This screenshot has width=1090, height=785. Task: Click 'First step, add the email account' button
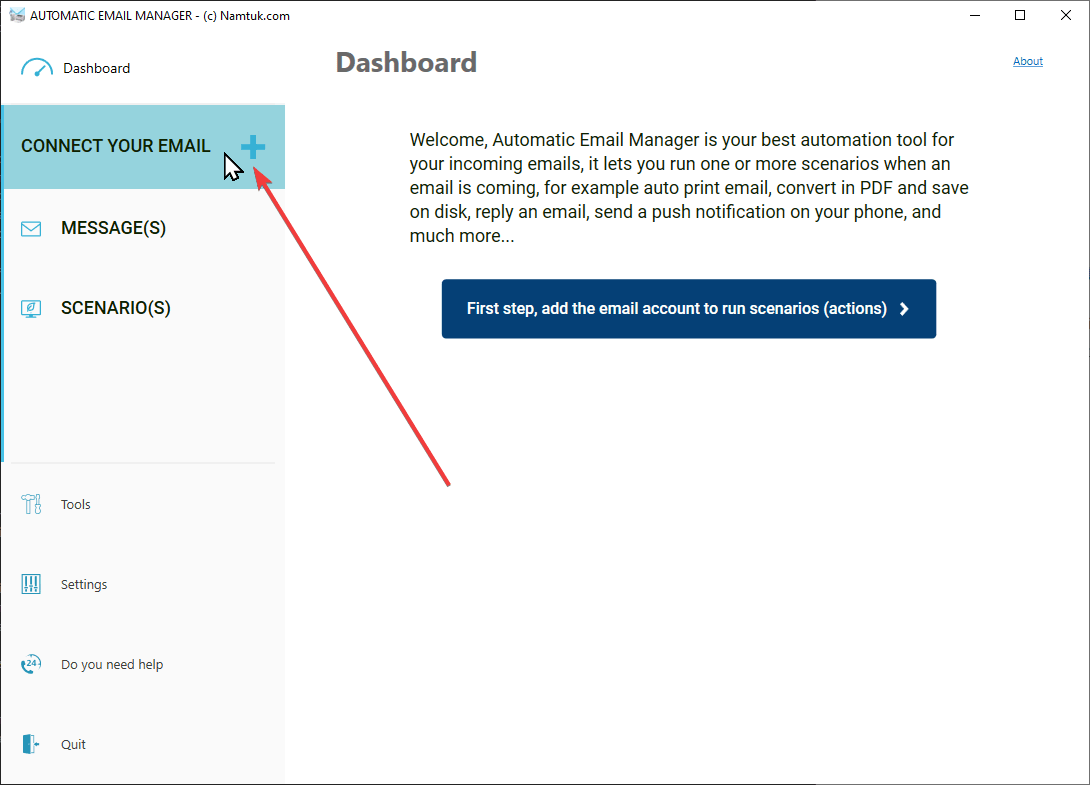click(x=689, y=309)
